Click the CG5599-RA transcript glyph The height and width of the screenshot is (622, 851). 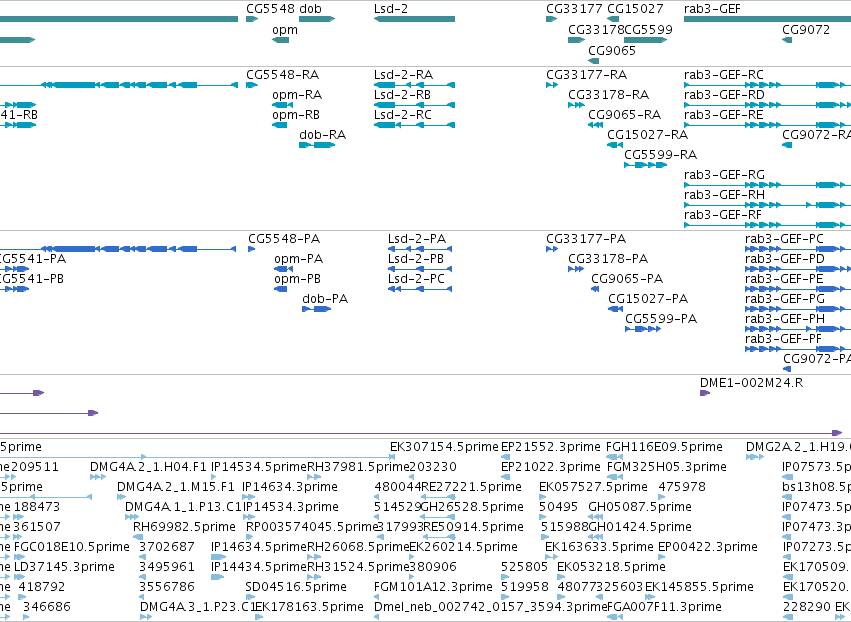tap(646, 165)
